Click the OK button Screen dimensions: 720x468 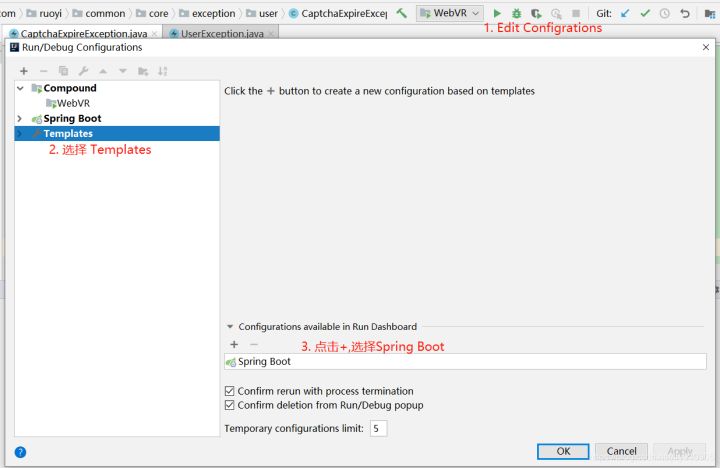563,451
